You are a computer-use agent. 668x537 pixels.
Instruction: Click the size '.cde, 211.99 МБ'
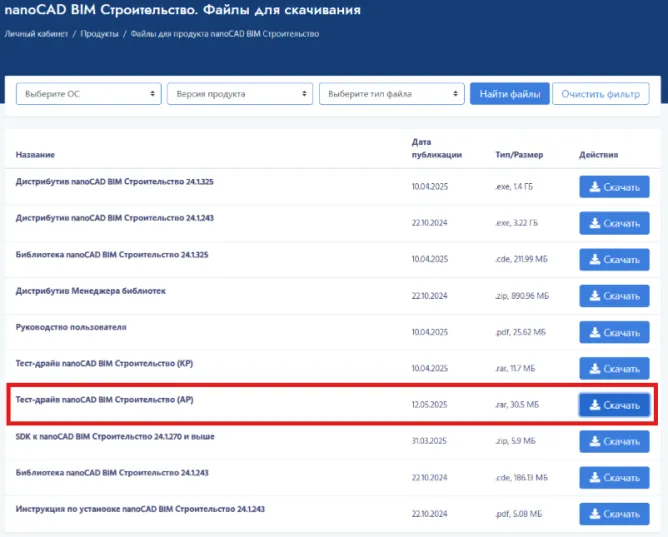521,259
